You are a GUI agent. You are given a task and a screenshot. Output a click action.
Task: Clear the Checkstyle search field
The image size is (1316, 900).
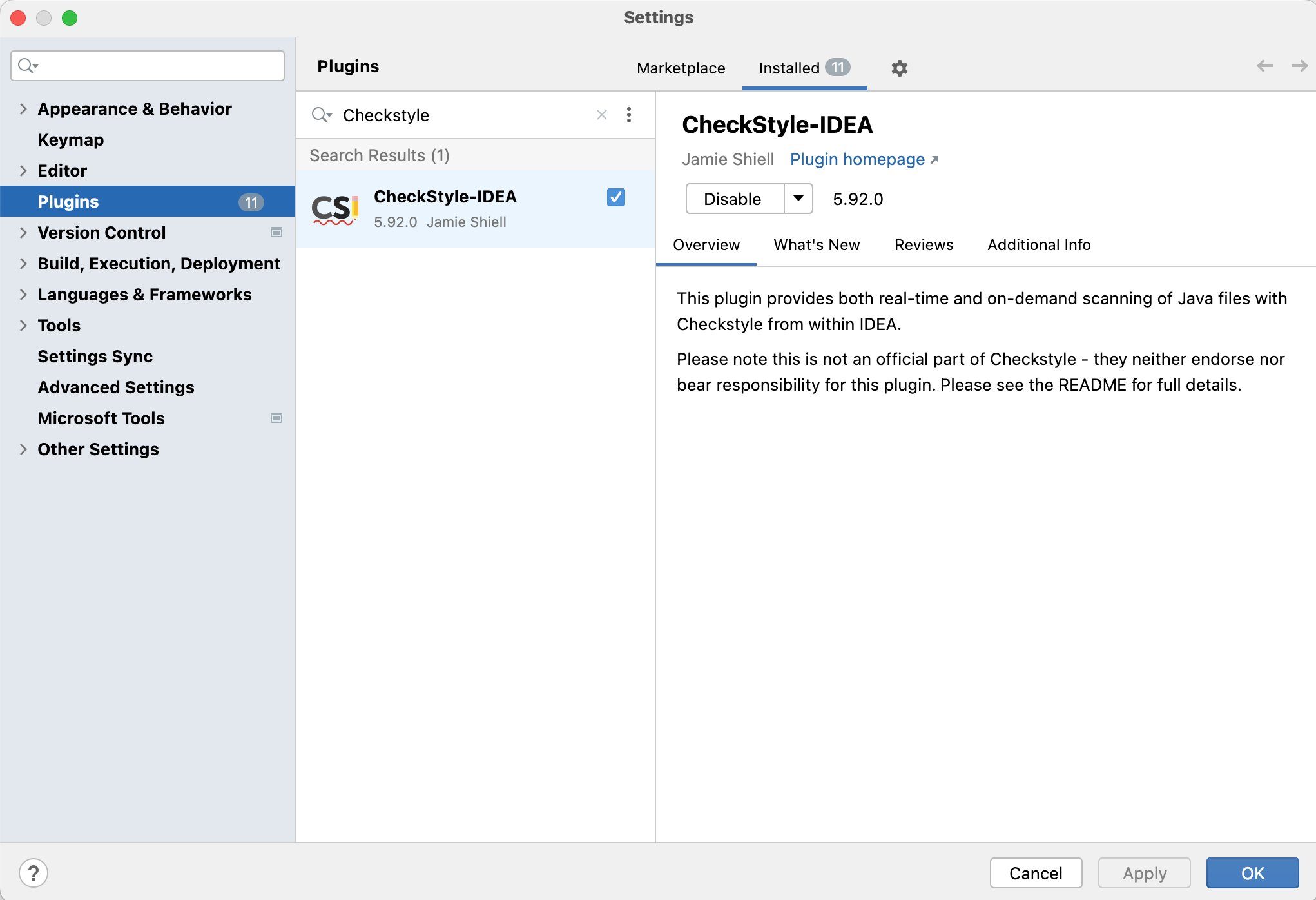click(601, 115)
